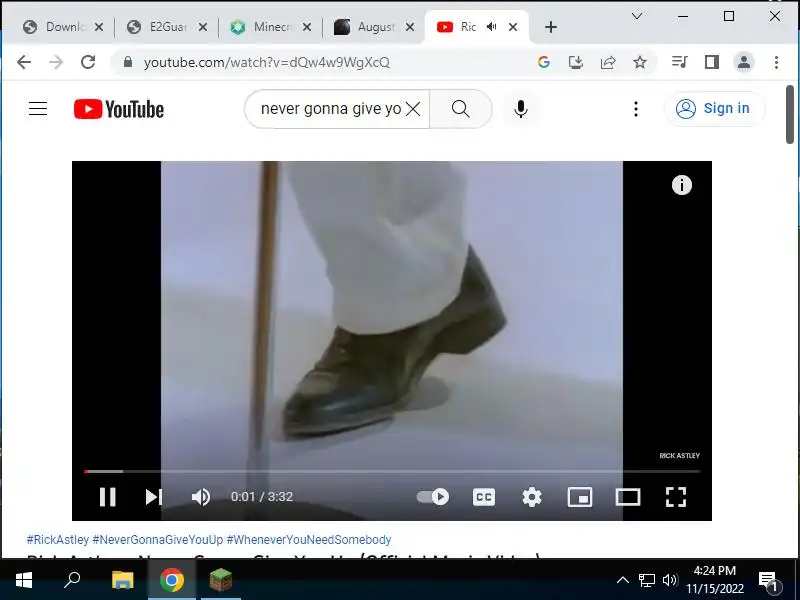Open the network tray icon
This screenshot has height=600, width=800.
[x=646, y=580]
